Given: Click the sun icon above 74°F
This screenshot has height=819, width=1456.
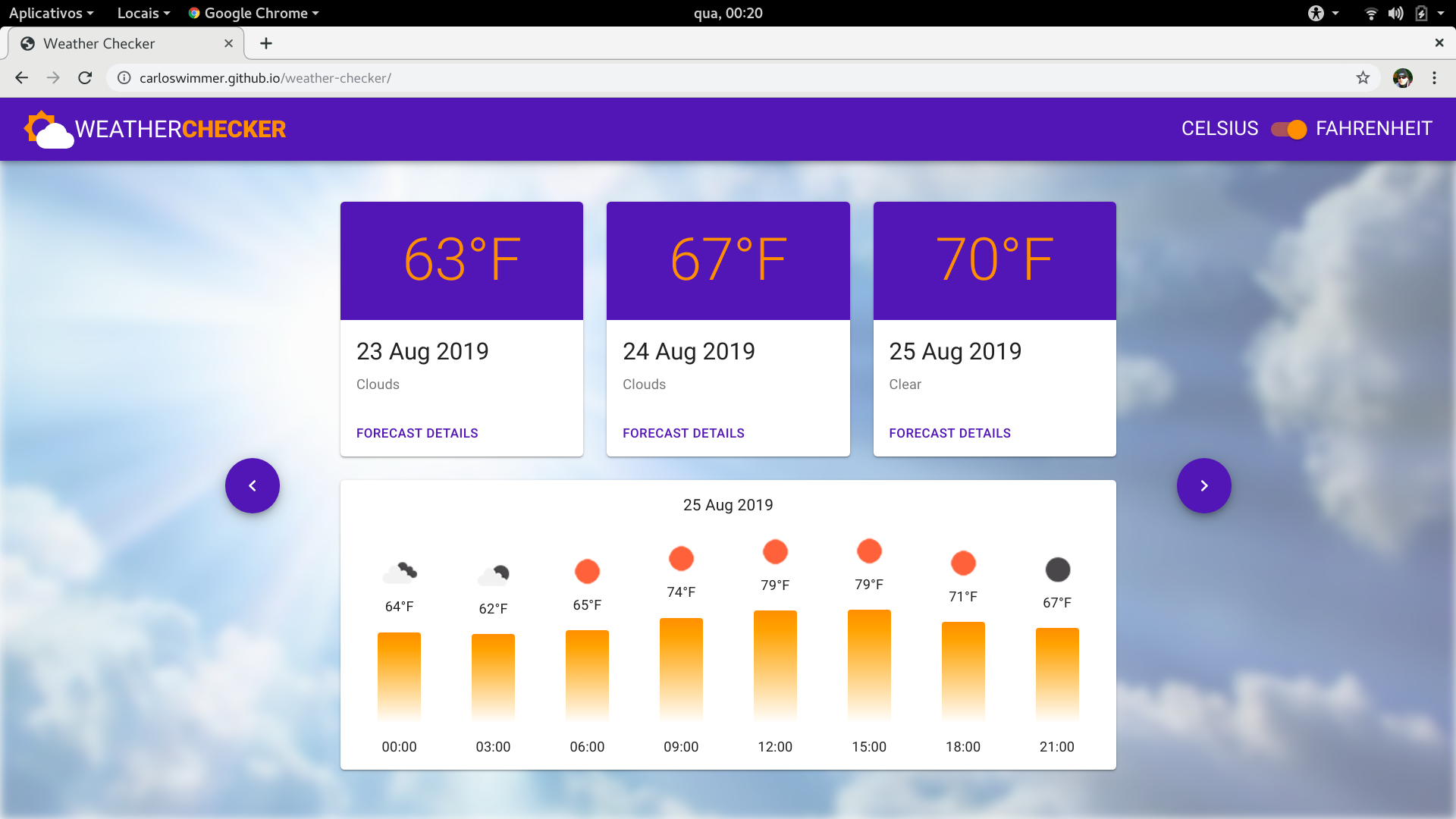Looking at the screenshot, I should pos(681,559).
